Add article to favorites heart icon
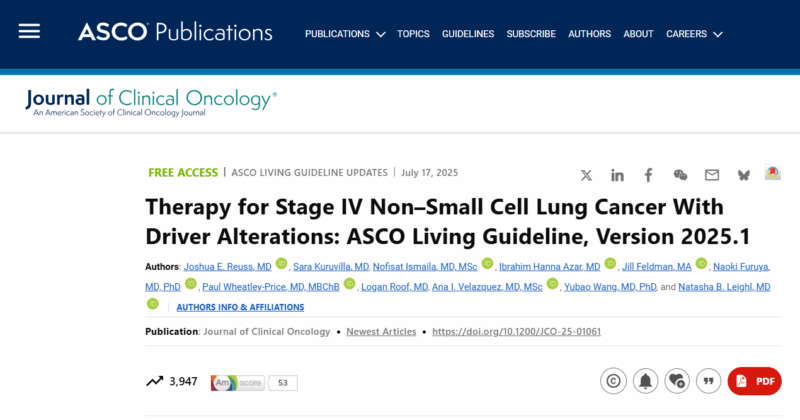Viewport: 800px width, 420px height. [x=677, y=381]
